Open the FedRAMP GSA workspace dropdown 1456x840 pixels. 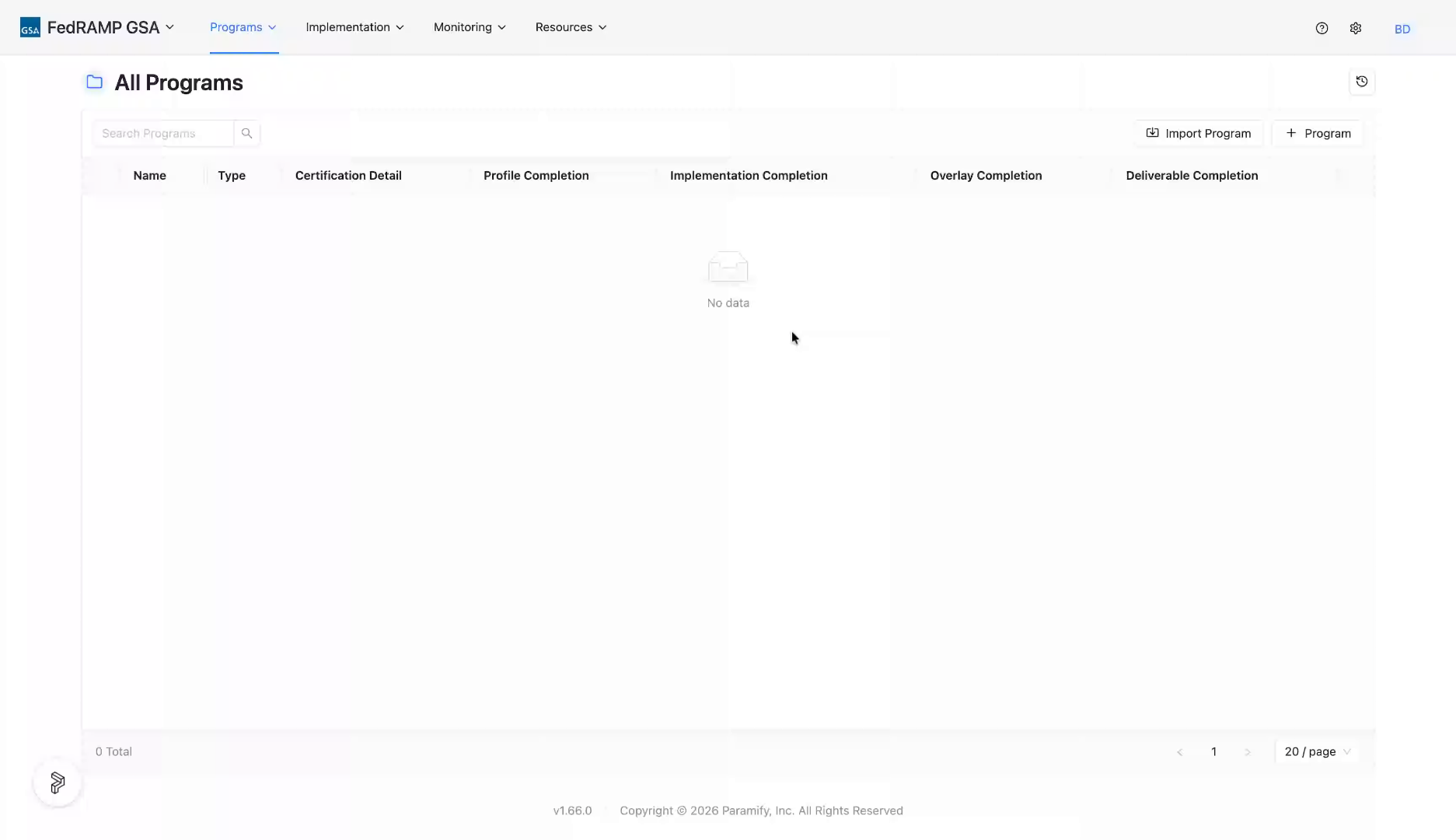[110, 27]
